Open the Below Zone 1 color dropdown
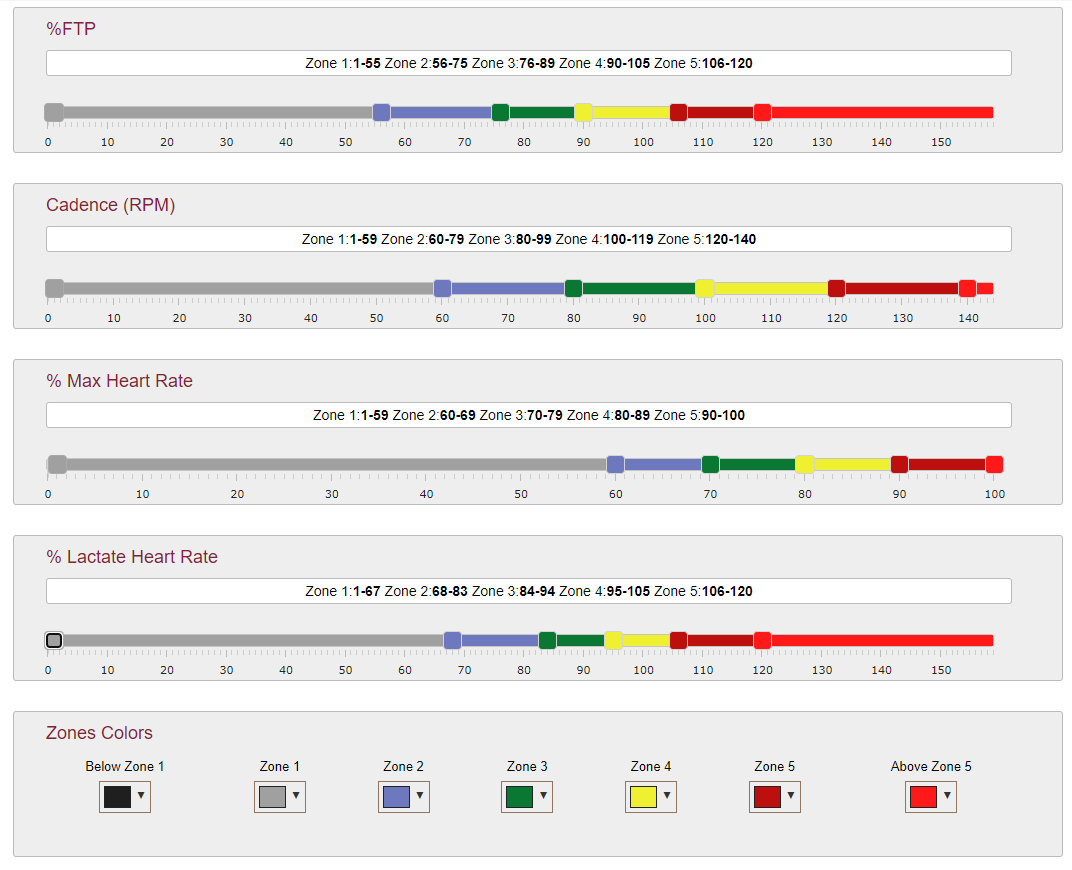This screenshot has width=1072, height=870. point(124,797)
